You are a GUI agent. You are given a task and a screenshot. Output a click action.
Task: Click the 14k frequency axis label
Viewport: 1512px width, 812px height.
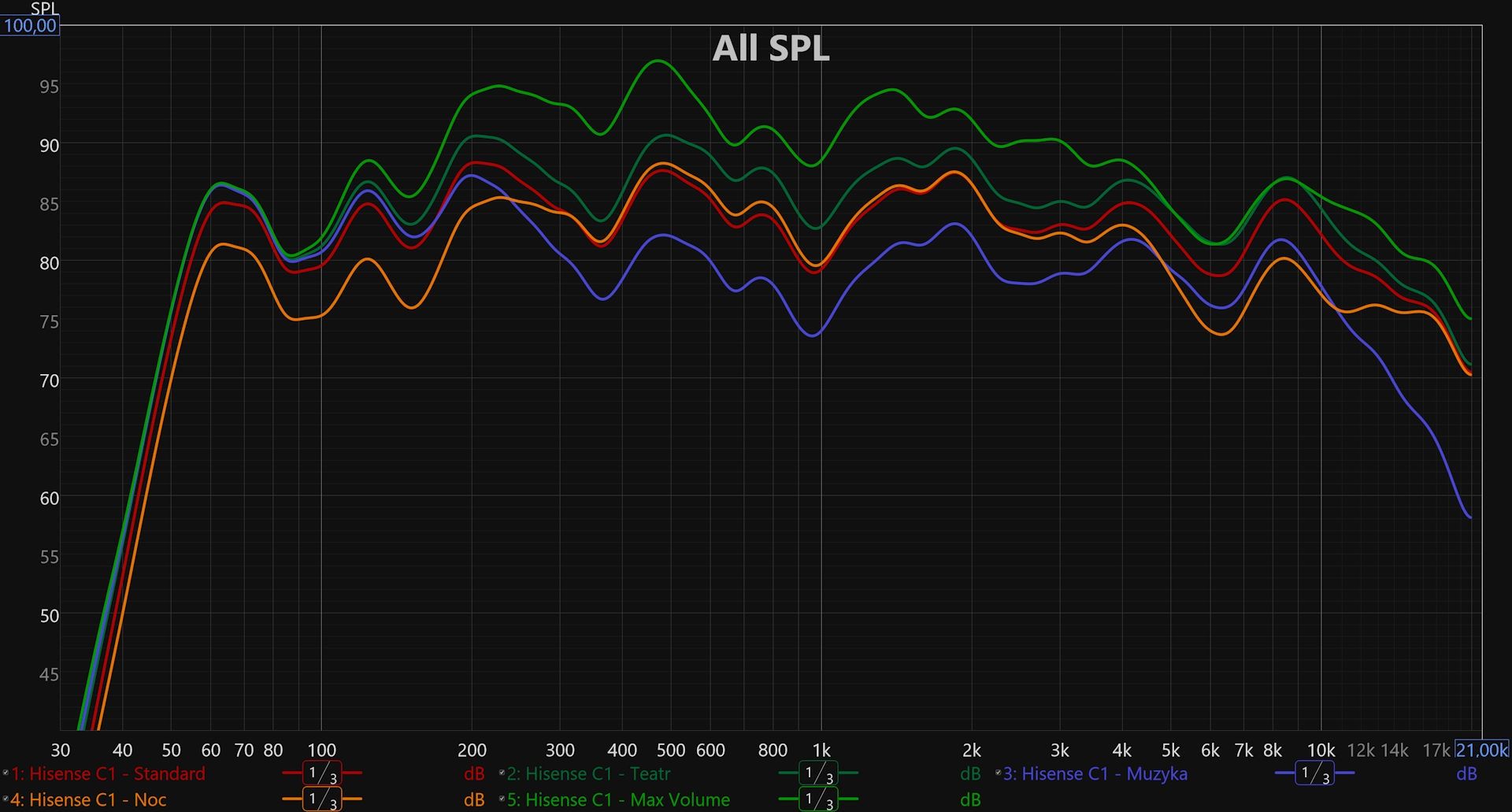[1395, 750]
